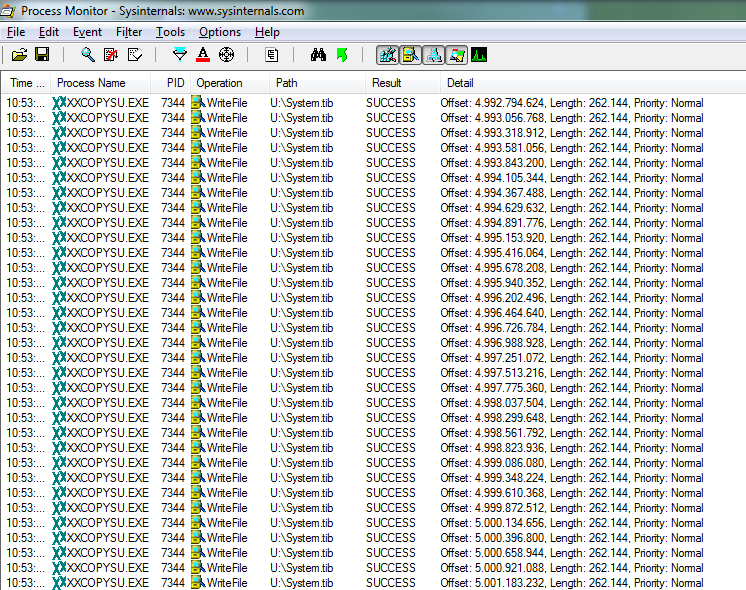The height and width of the screenshot is (590, 746).
Task: Select row with Offset 4.996.464.640
Action: pos(373,313)
